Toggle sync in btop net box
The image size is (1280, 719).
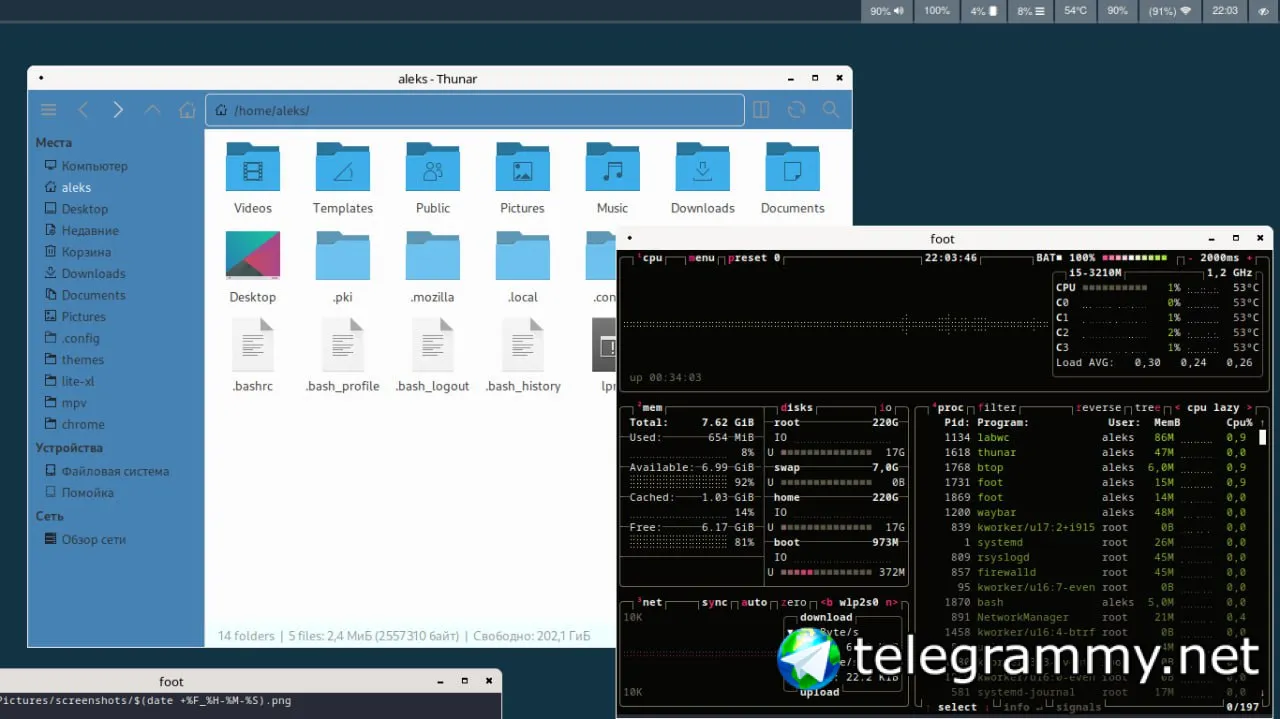715,602
